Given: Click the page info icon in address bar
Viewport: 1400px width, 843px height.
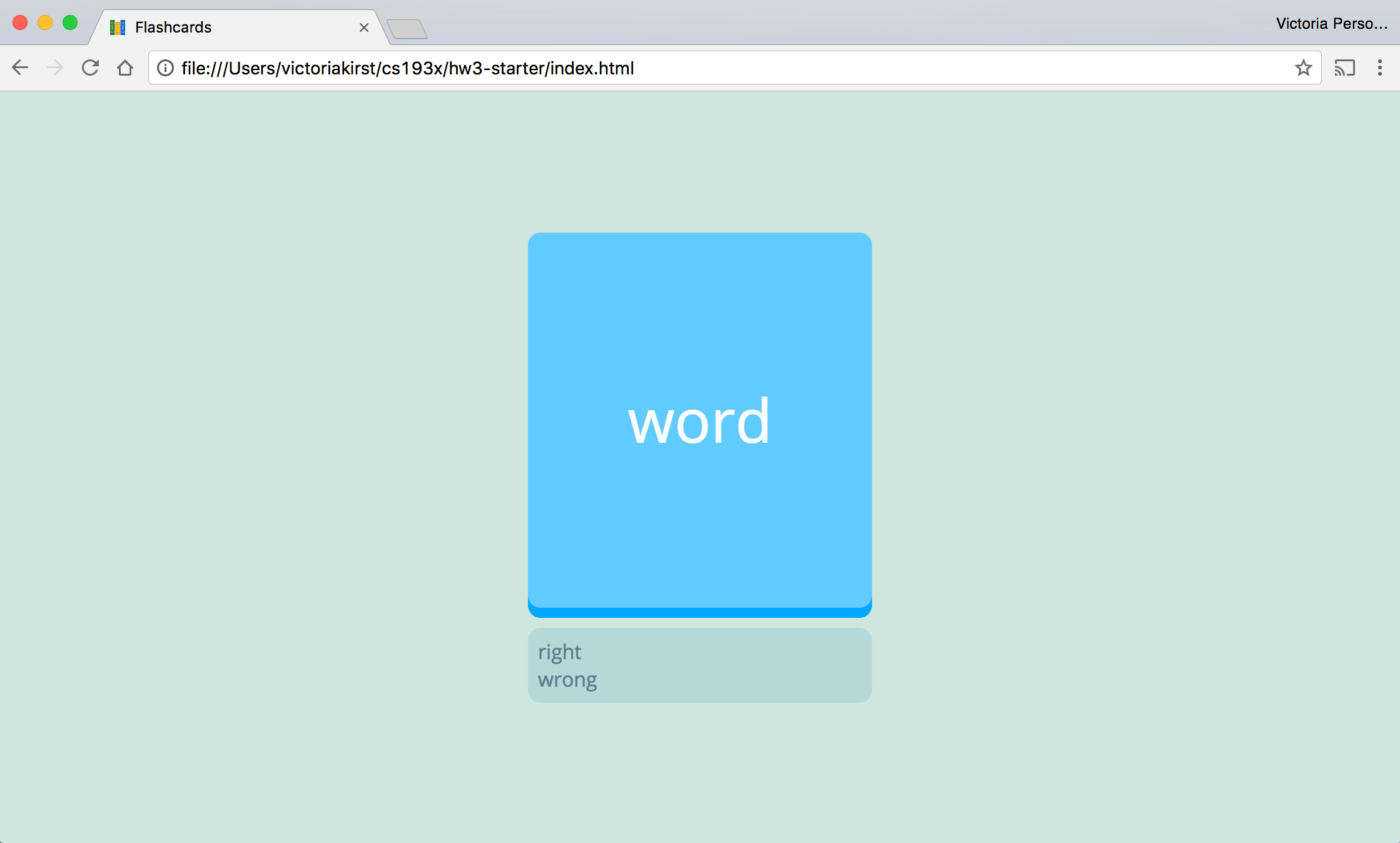Looking at the screenshot, I should [165, 68].
